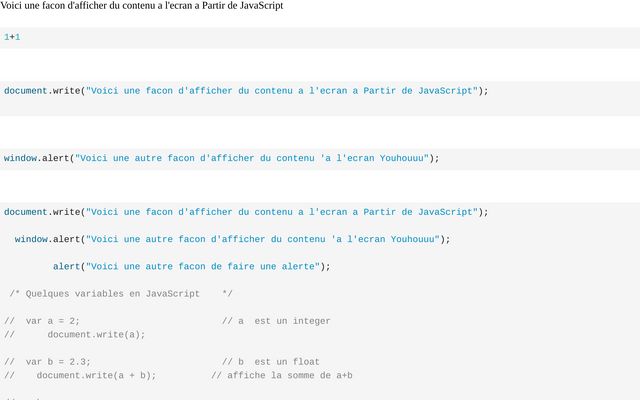Click the alert line mentioning 'faire une alerte'
640x400 pixels.
pyautogui.click(x=191, y=267)
